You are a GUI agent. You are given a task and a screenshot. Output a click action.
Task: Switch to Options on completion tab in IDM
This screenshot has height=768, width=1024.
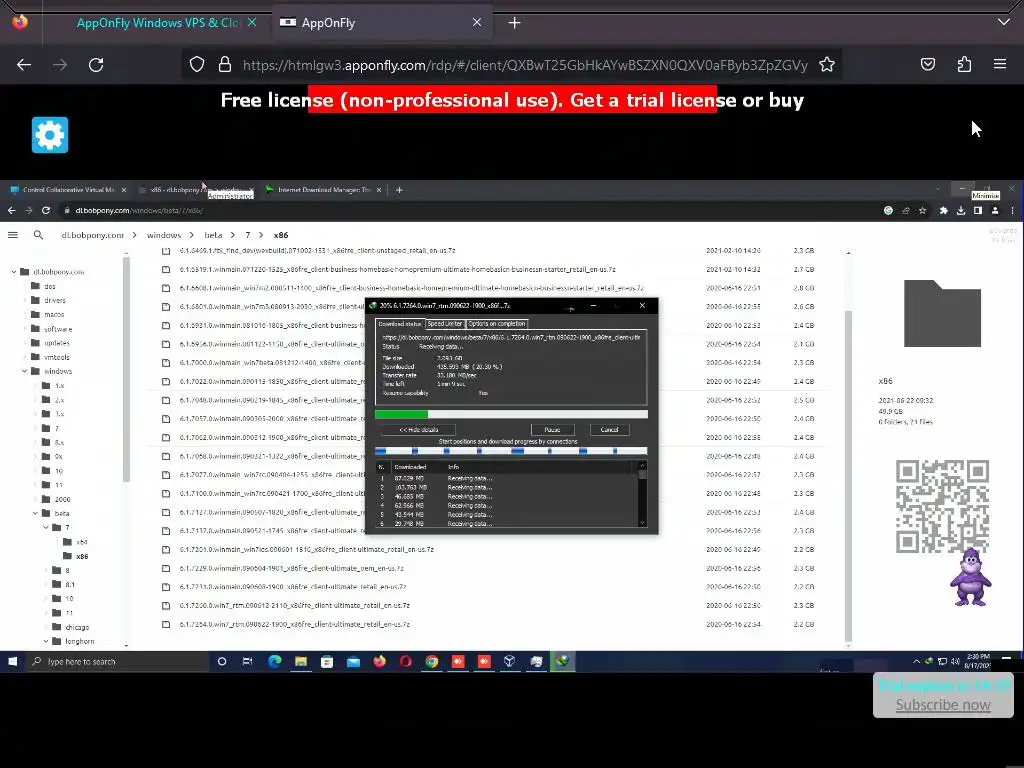496,324
